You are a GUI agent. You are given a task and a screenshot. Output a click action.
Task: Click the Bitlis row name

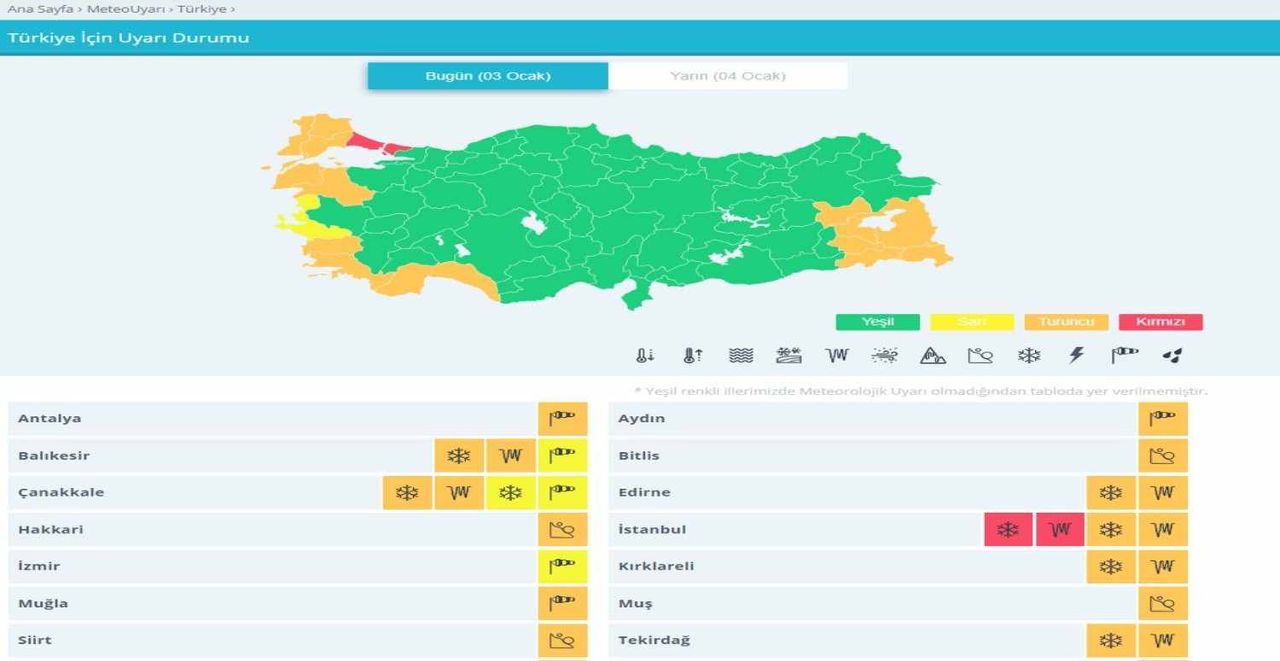pos(638,455)
